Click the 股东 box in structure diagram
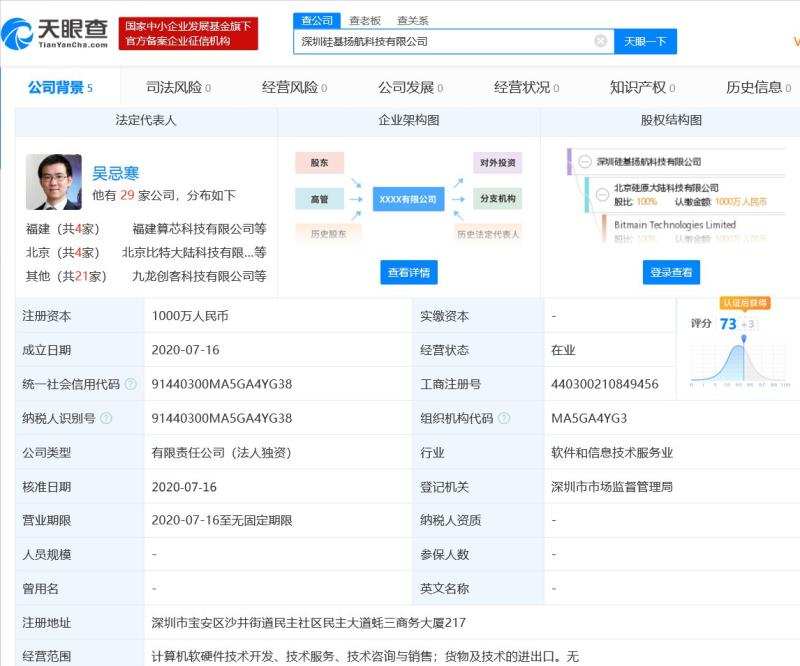800x666 pixels. click(319, 162)
